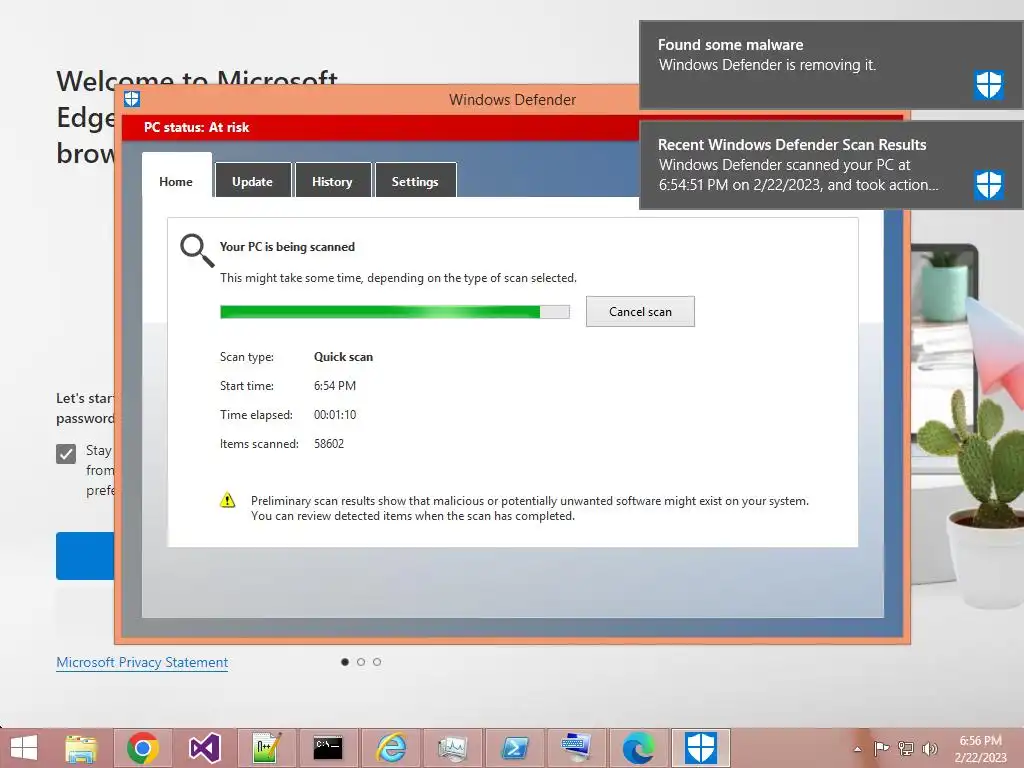
Task: Open PowerShell from the taskbar
Action: click(515, 748)
